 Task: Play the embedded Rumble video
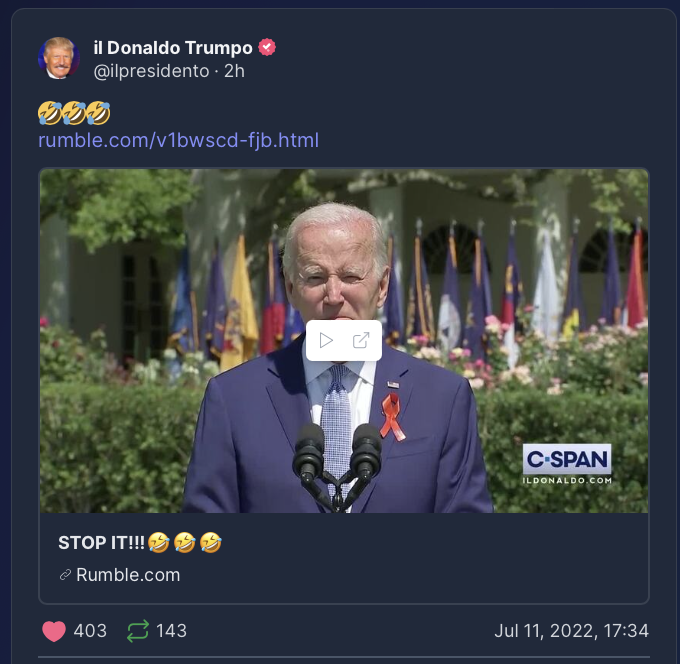pyautogui.click(x=326, y=340)
